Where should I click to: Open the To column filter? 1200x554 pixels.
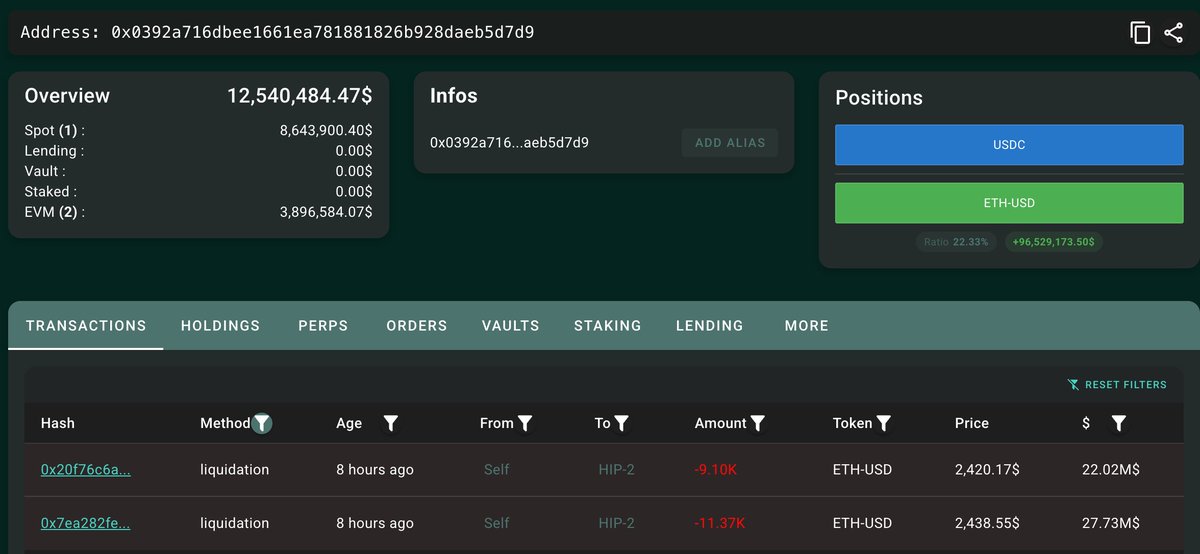[621, 423]
